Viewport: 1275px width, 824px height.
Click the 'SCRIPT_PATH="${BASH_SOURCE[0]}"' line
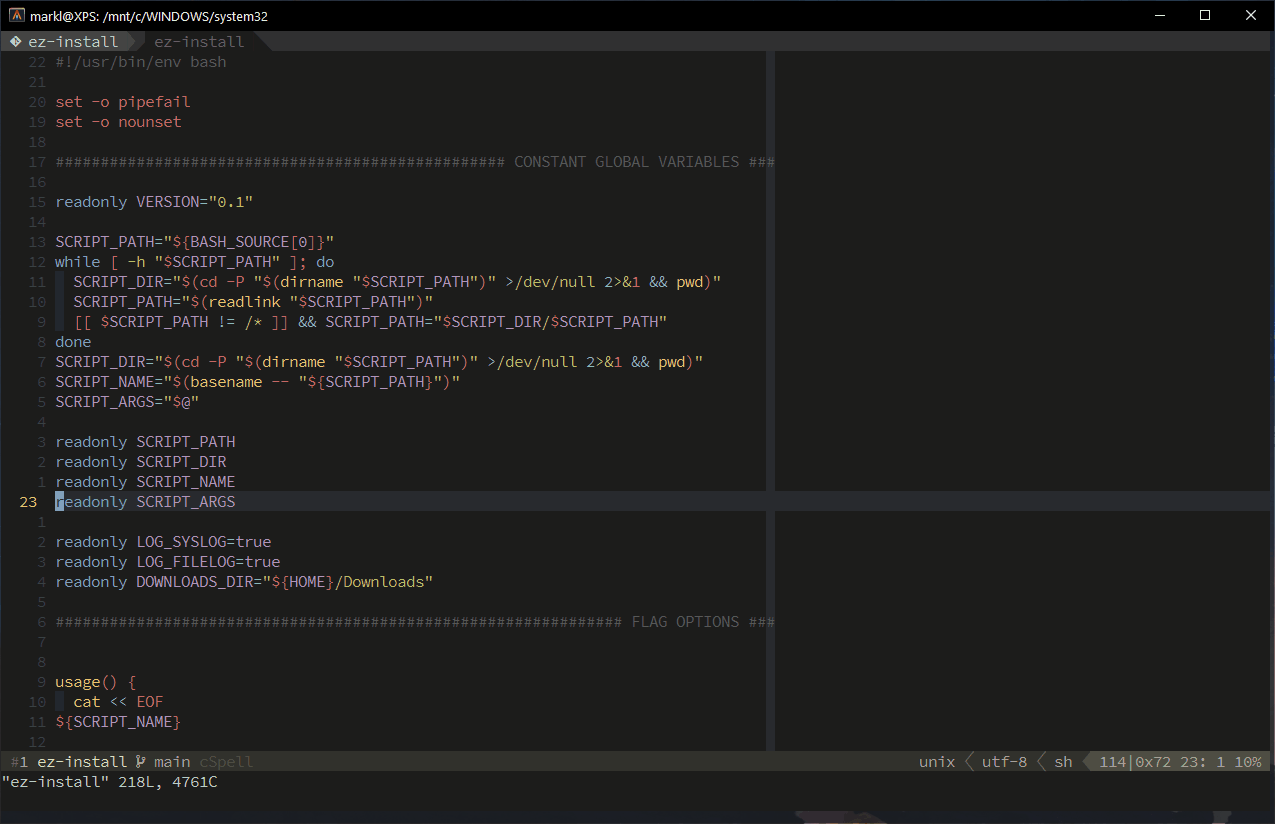tap(195, 242)
